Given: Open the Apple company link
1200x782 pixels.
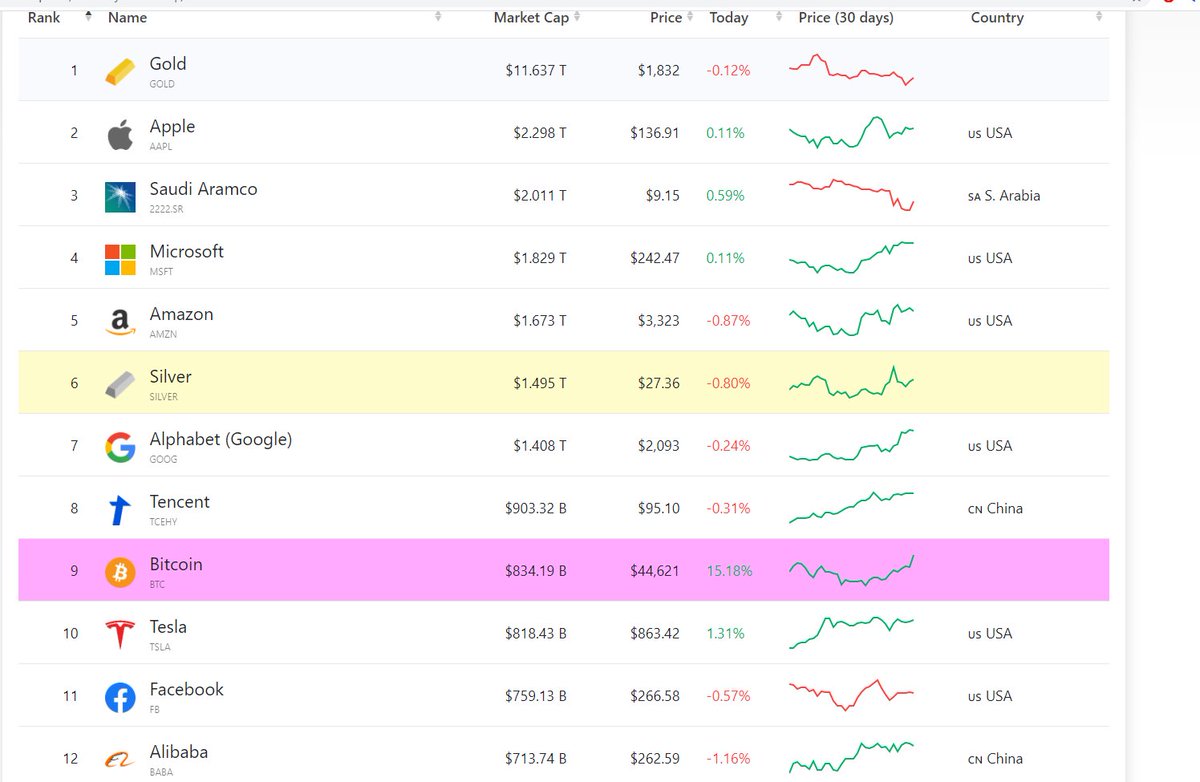Looking at the screenshot, I should coord(172,127).
